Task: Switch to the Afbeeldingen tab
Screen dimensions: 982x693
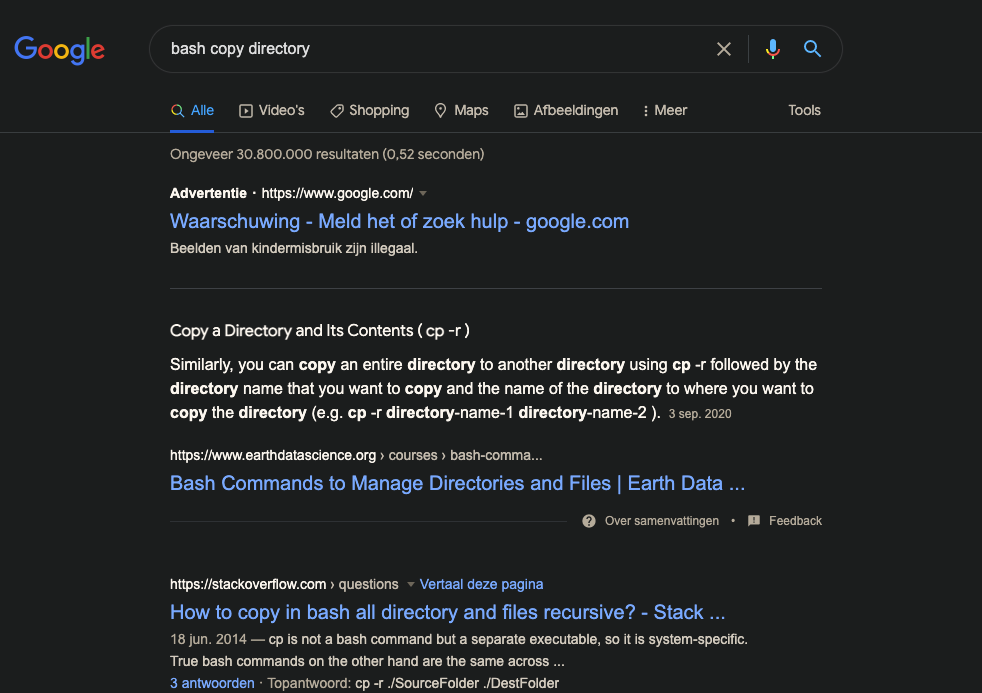Action: pyautogui.click(x=566, y=111)
